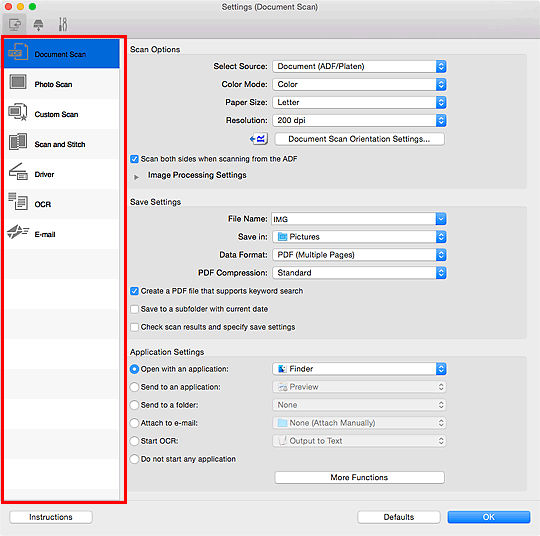Click the yellow minimize window button
Viewport: 540px width, 536px height.
20,7
